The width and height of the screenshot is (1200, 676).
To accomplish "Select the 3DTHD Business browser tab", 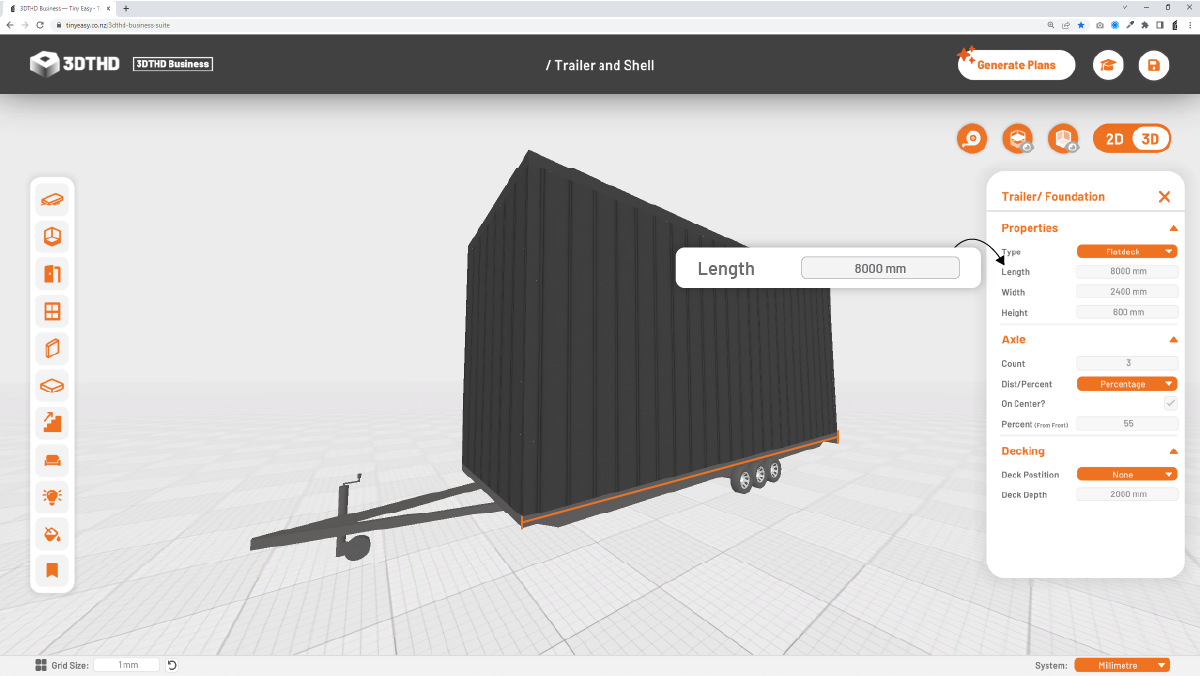I will click(x=59, y=8).
